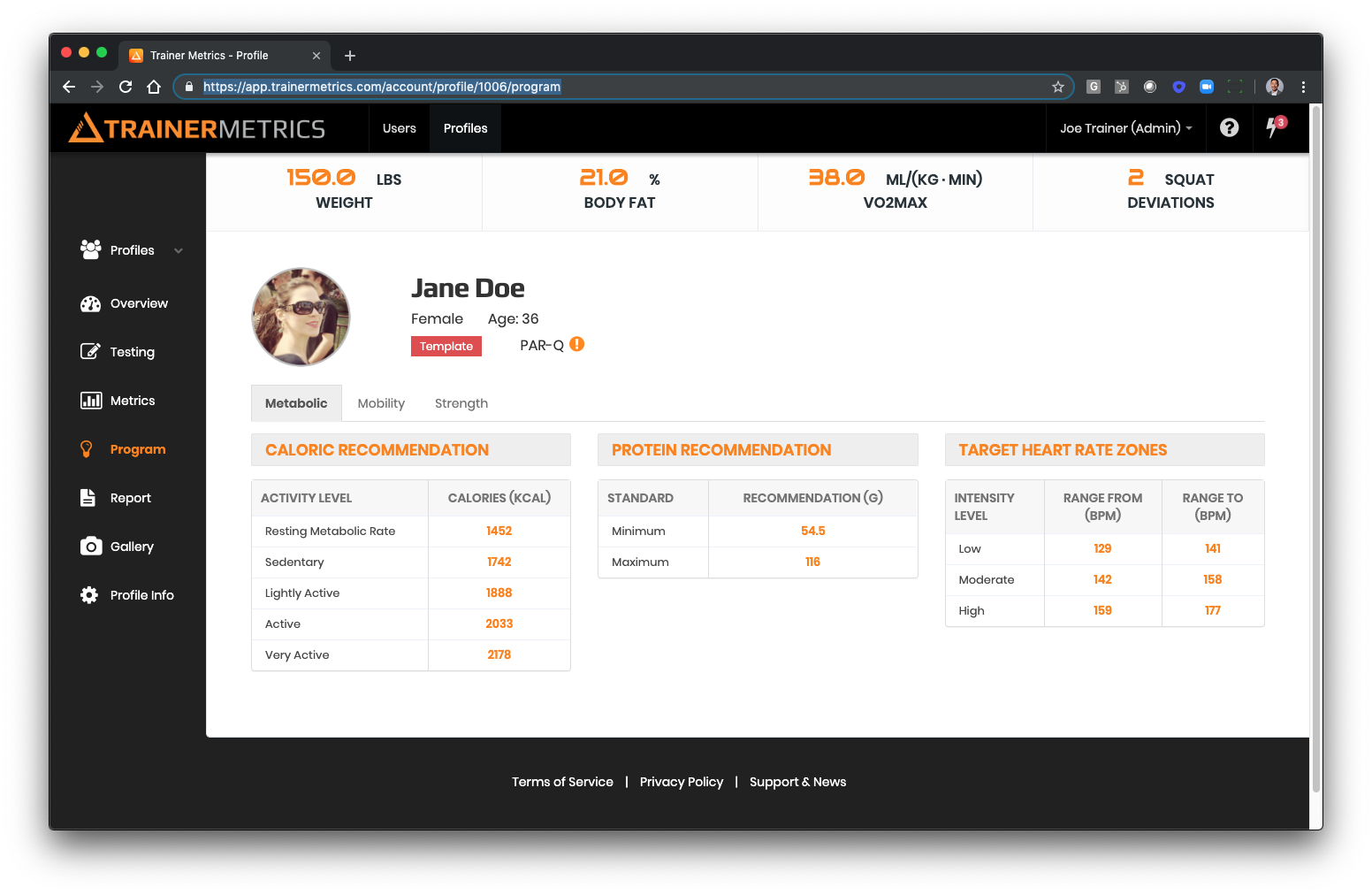Click the Program lightbulb icon

coord(87,449)
